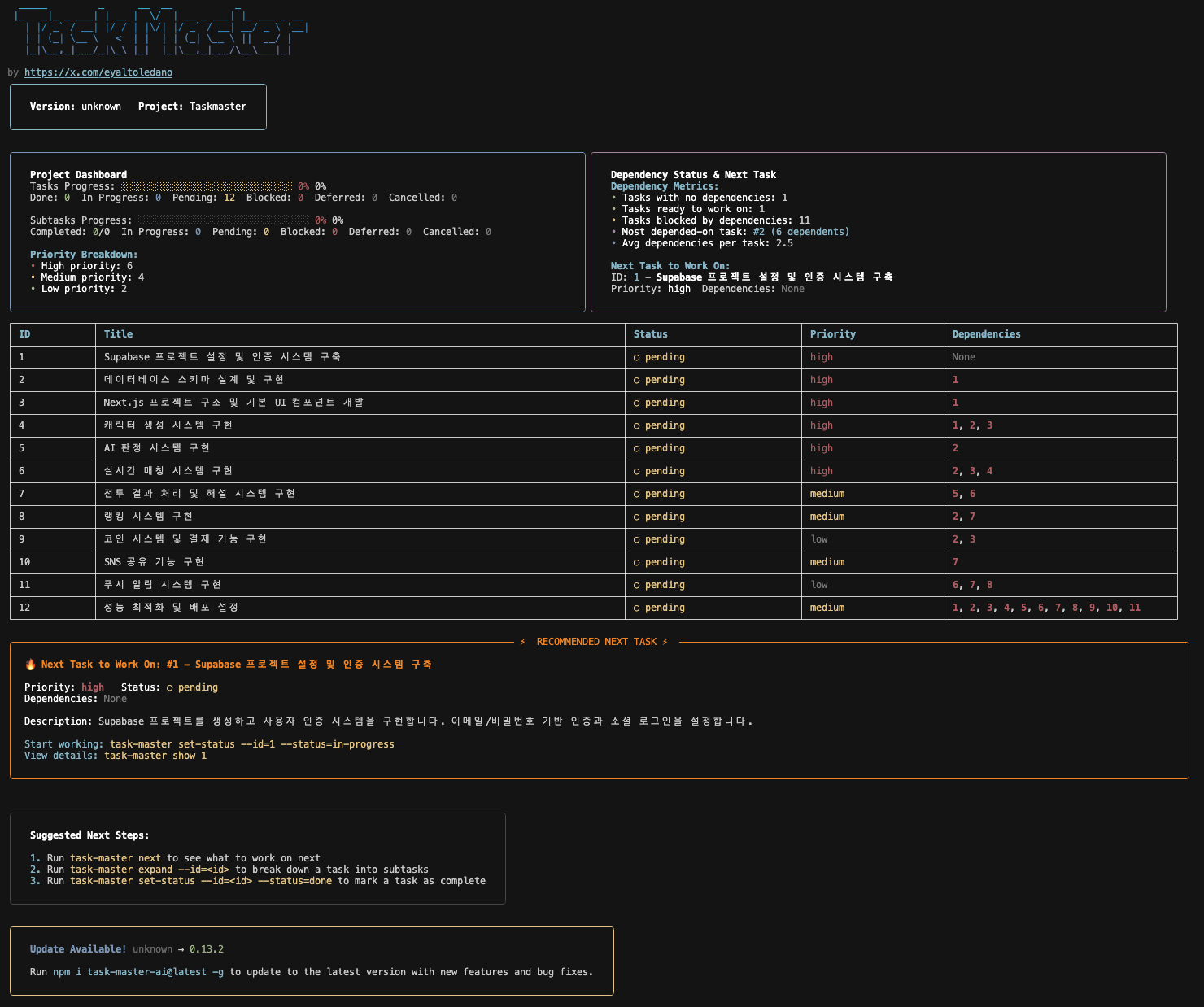Click the pending circle icon in task 3 row

pyautogui.click(x=637, y=403)
